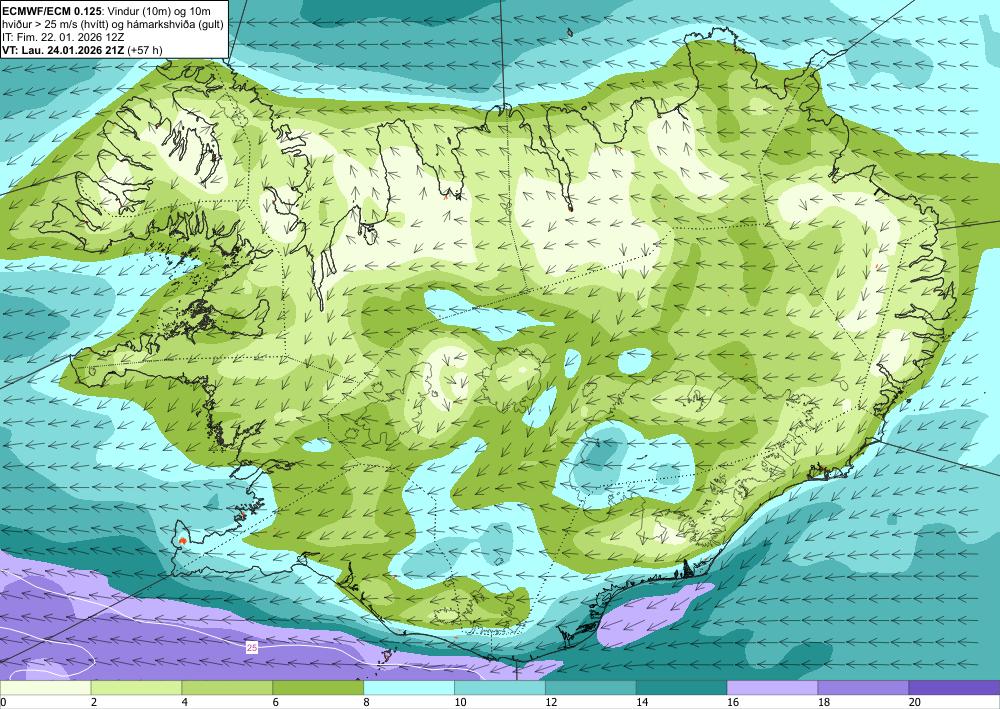This screenshot has width=1000, height=709.
Task: Click the legend value "0"
Action: point(3,702)
